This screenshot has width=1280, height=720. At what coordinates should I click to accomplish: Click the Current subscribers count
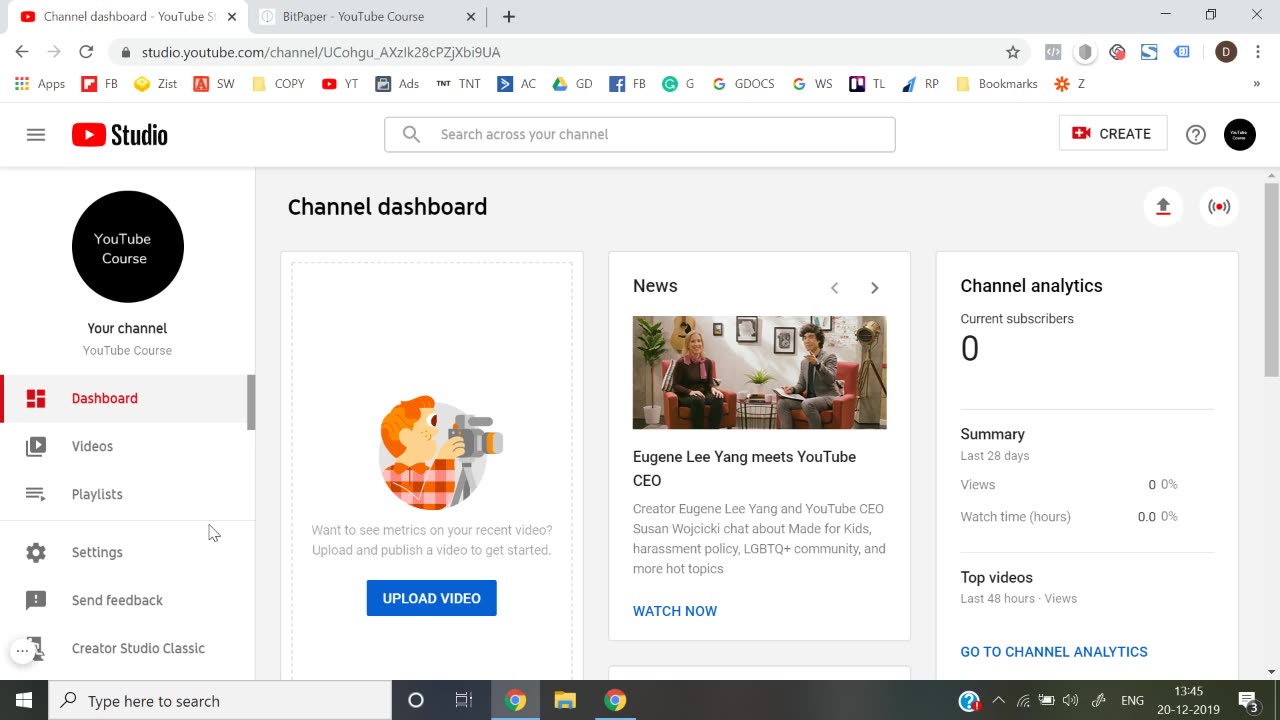click(970, 349)
